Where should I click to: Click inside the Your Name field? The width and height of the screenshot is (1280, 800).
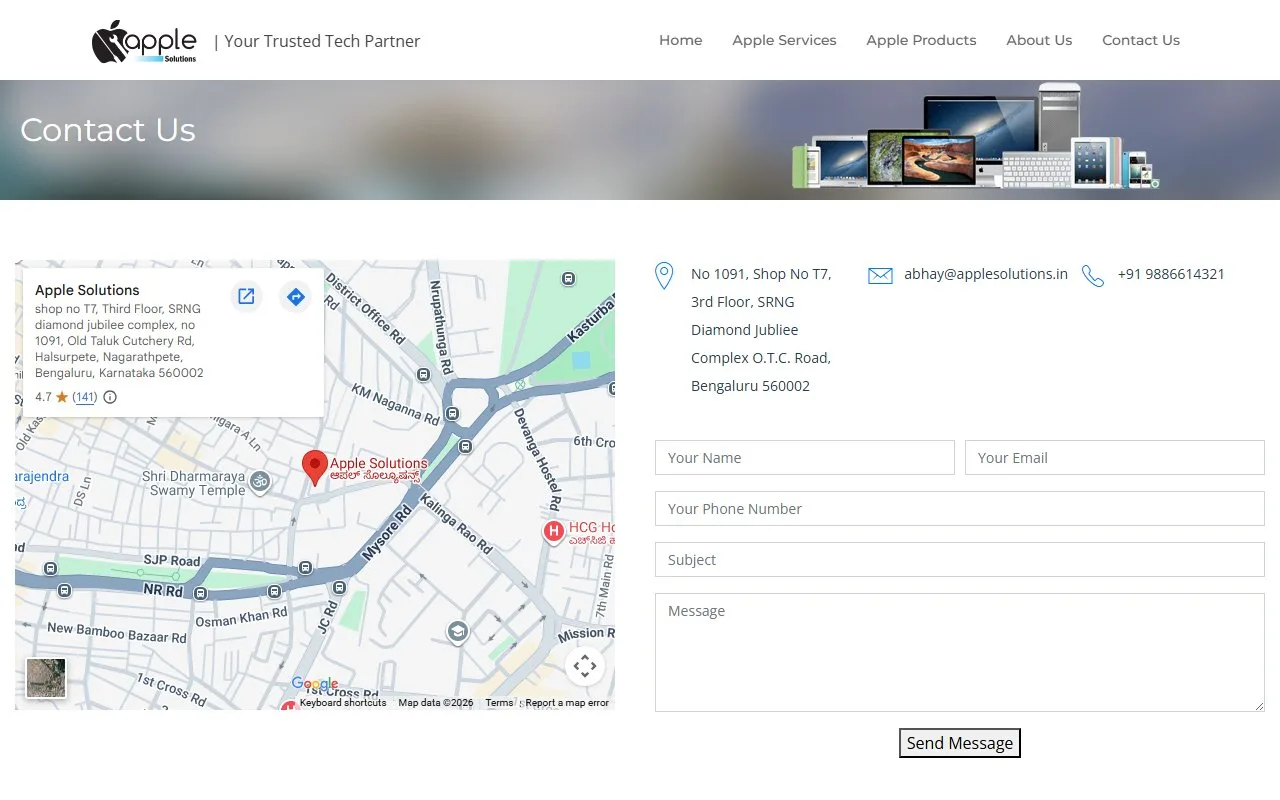pos(805,458)
